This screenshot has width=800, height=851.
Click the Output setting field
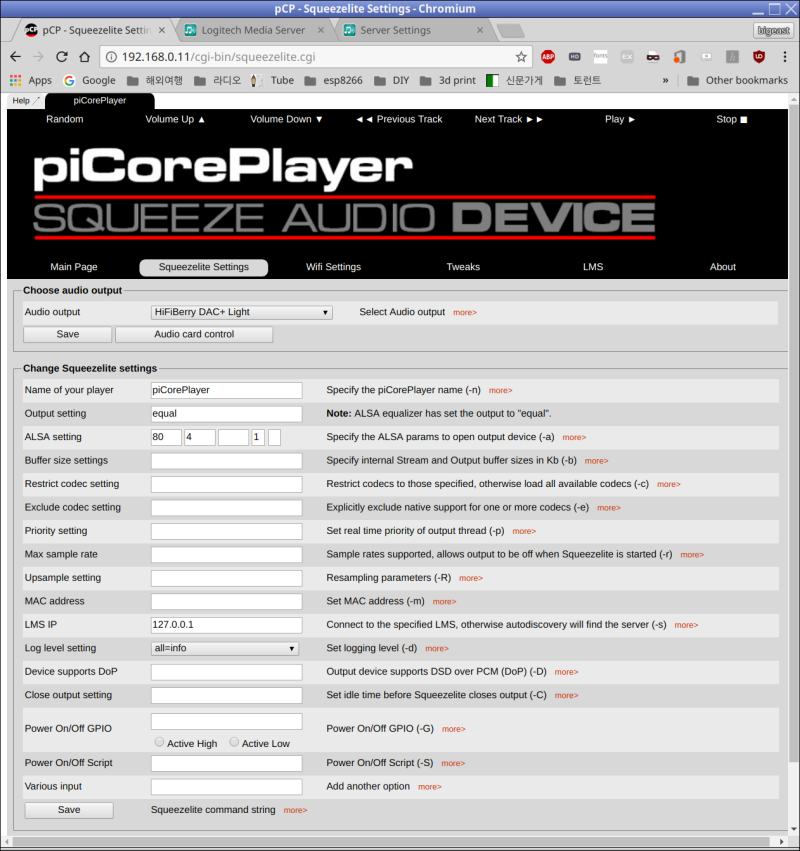click(x=226, y=414)
